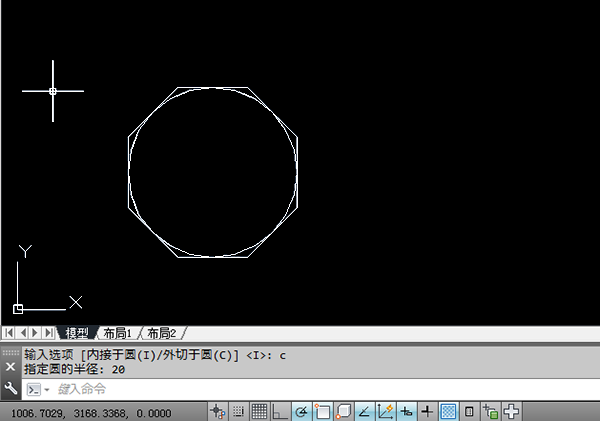Expand recent commands dropdown arrow
Screen dimensions: 600x421
(47, 390)
